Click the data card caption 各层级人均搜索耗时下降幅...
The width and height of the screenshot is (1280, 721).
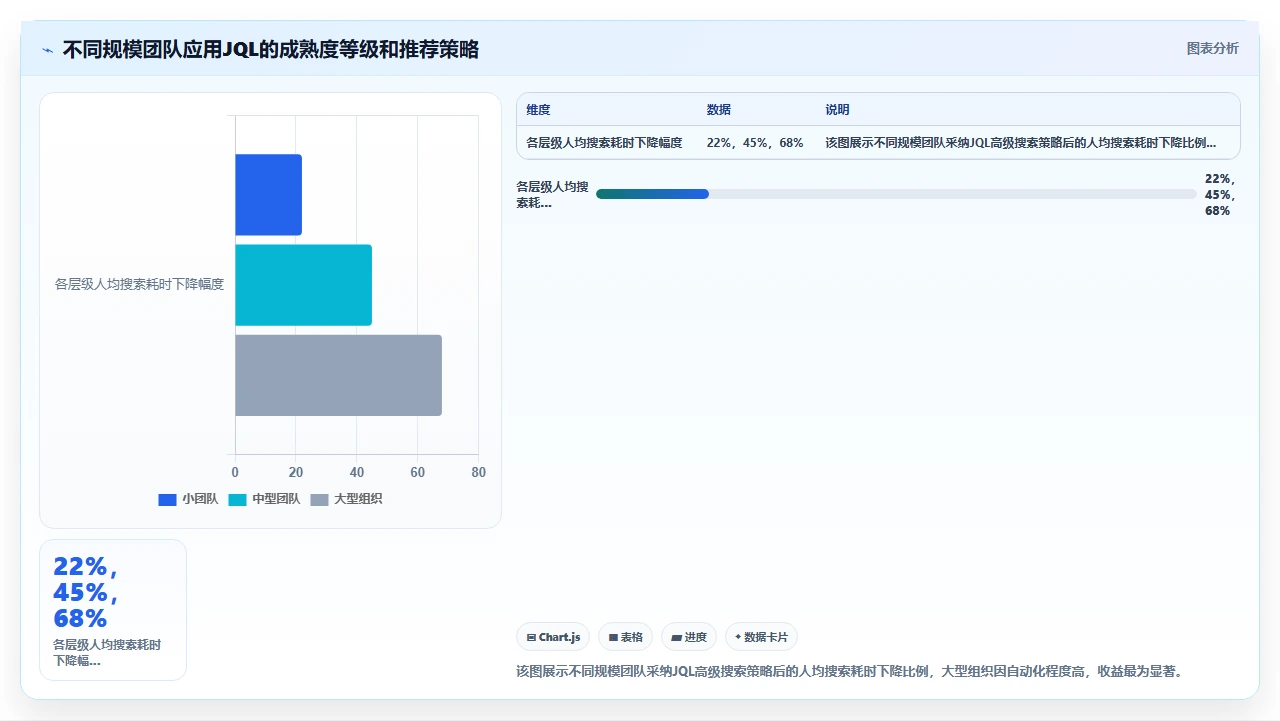click(107, 653)
